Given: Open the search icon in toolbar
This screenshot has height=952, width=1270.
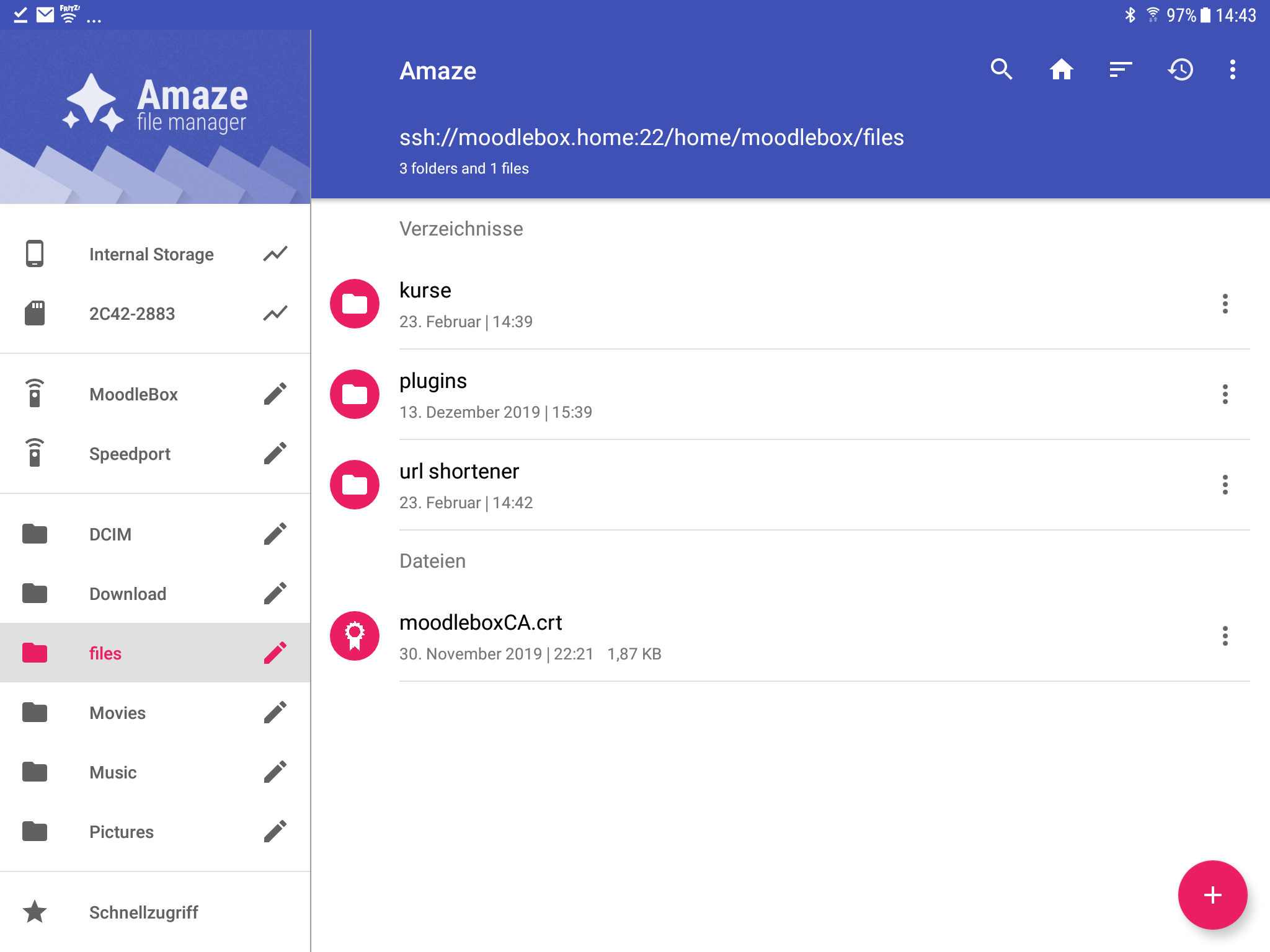Looking at the screenshot, I should [x=1001, y=69].
